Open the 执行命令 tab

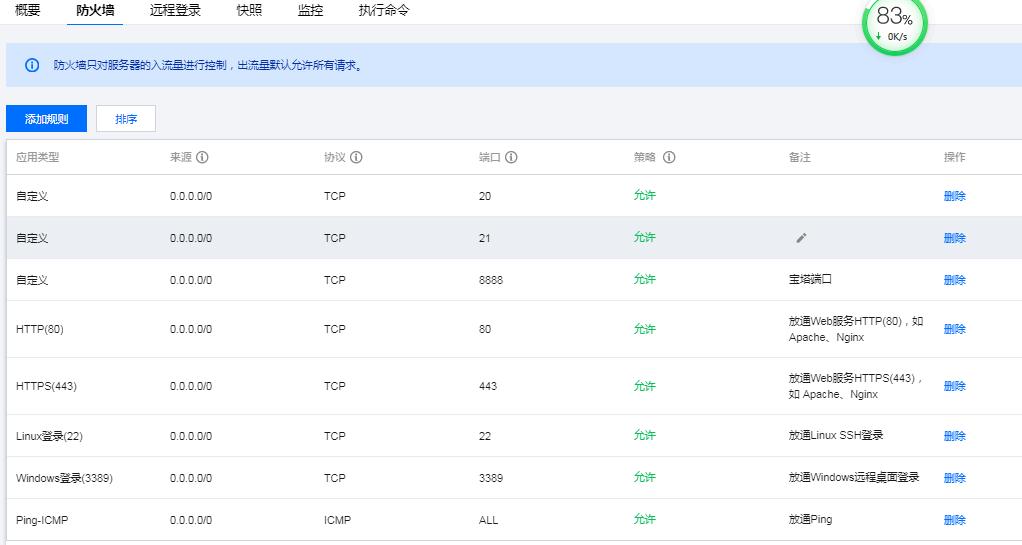click(x=384, y=10)
